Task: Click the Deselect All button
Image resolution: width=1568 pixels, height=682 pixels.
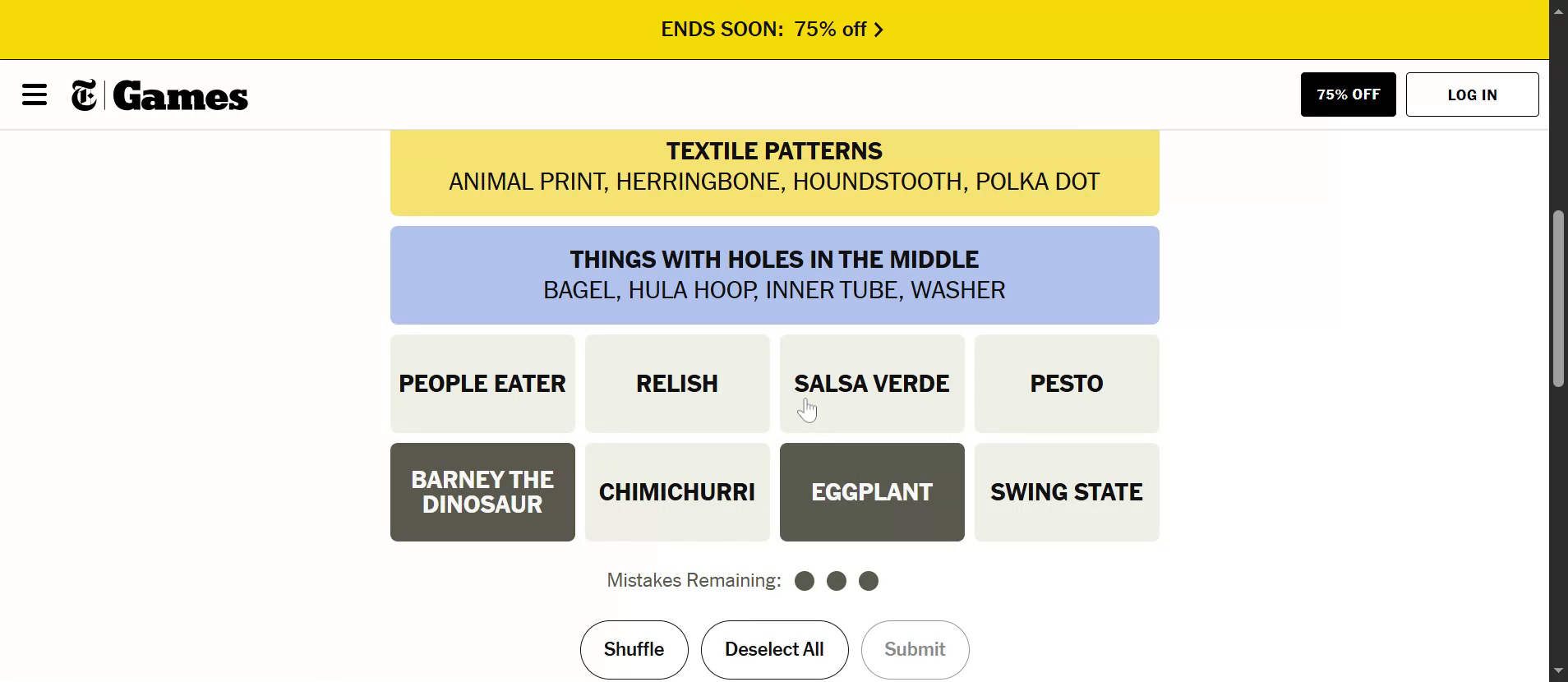Action: [x=774, y=650]
